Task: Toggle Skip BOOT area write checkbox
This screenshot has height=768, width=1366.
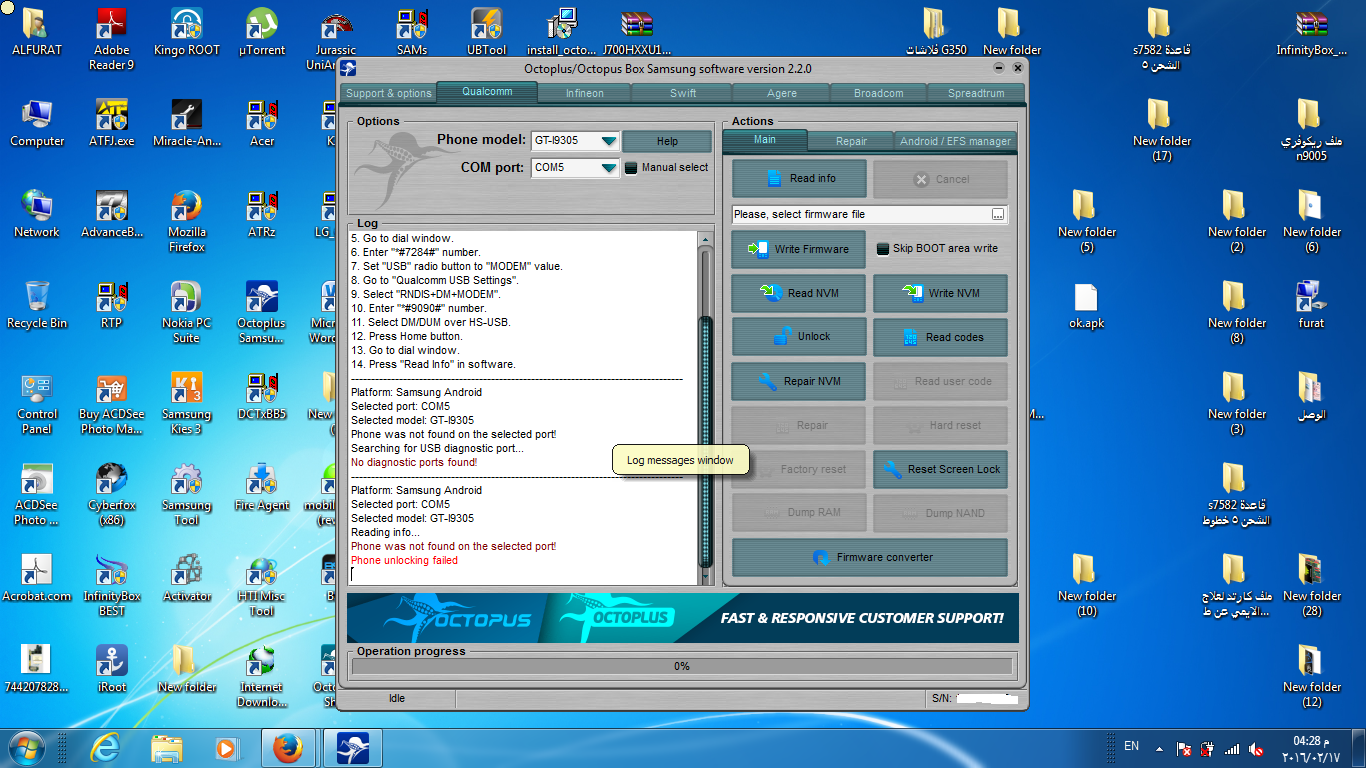Action: point(883,249)
